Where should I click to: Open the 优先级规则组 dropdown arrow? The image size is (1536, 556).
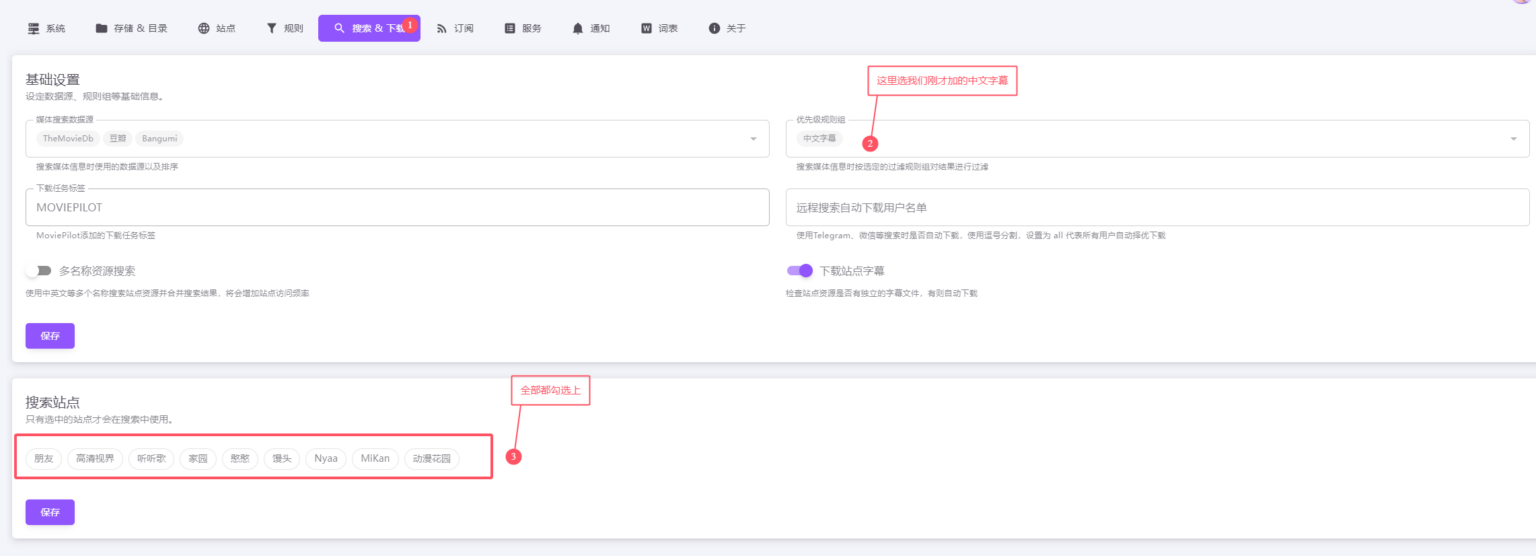(1513, 139)
